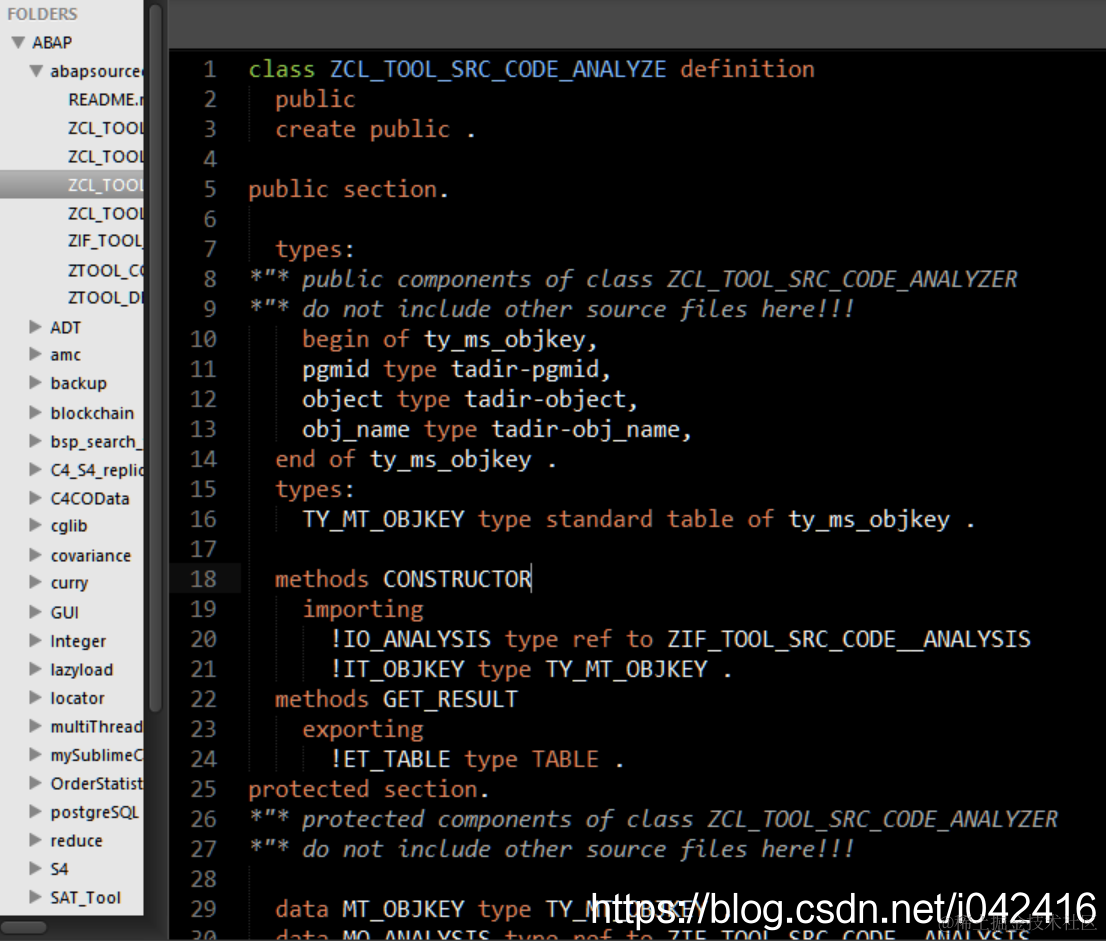
Task: Click 'create public' on line 3
Action: pyautogui.click(x=363, y=129)
